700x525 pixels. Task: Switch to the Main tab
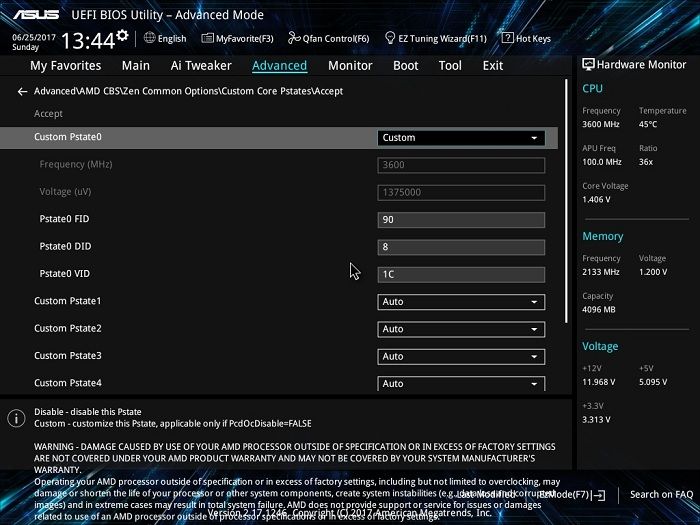[x=136, y=66]
